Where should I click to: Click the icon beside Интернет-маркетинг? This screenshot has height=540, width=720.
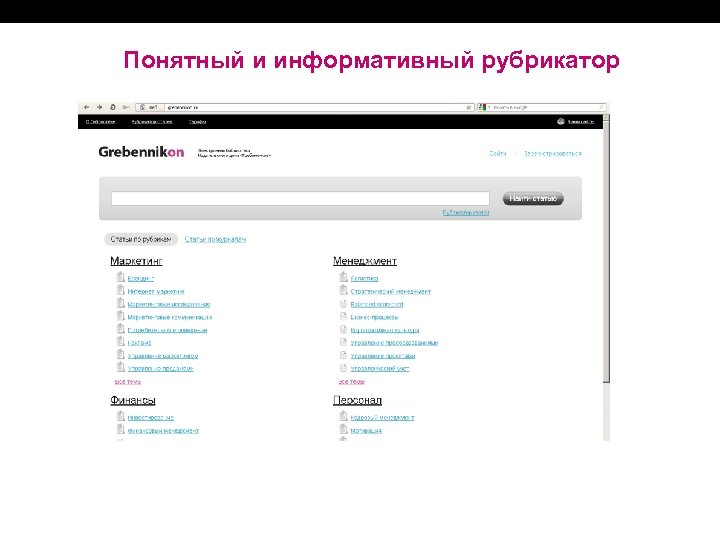tap(120, 290)
